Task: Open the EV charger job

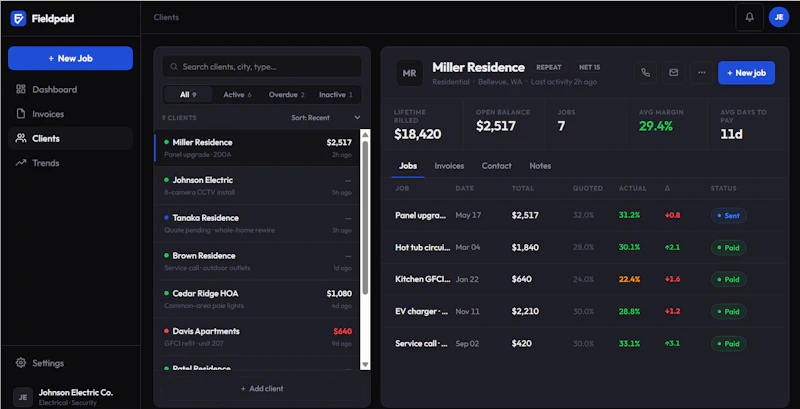Action: click(585, 311)
